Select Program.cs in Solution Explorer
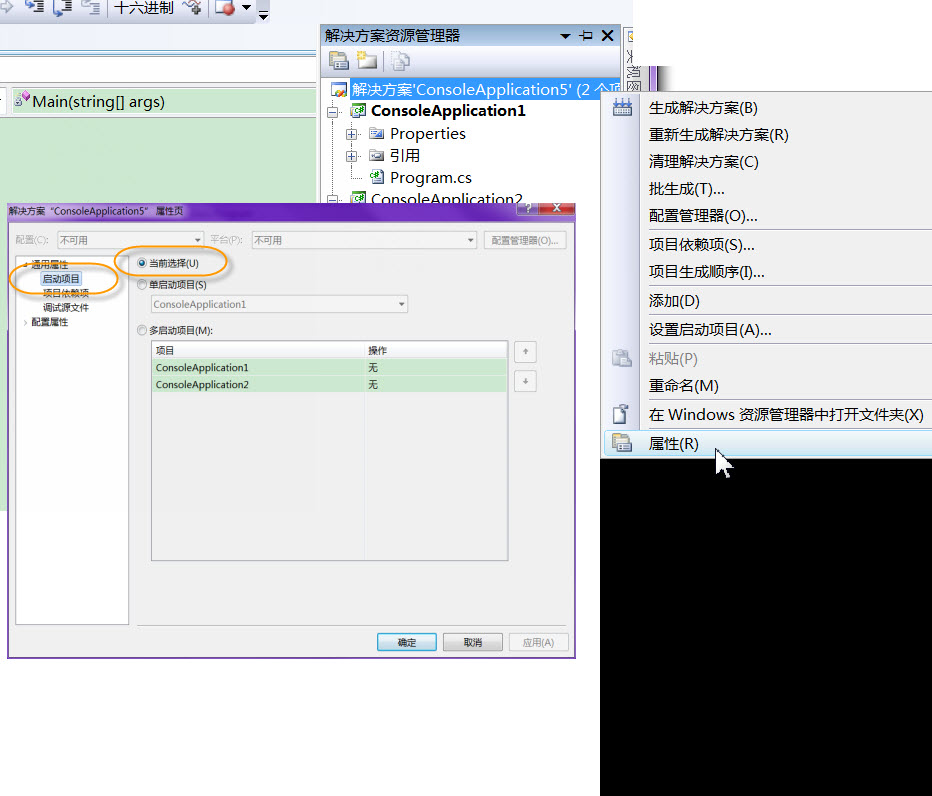The image size is (932, 796). pyautogui.click(x=430, y=178)
